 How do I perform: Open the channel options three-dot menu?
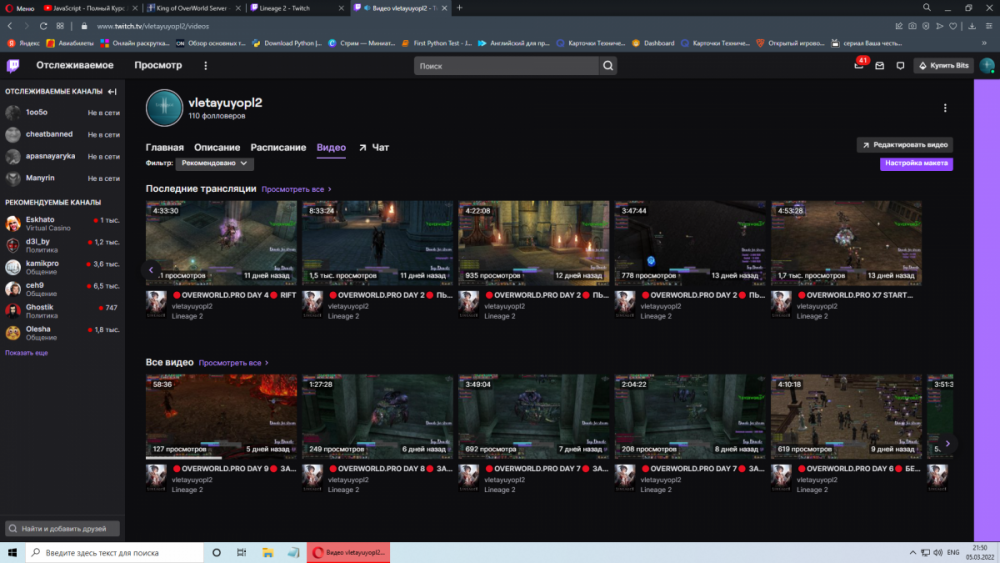(945, 108)
